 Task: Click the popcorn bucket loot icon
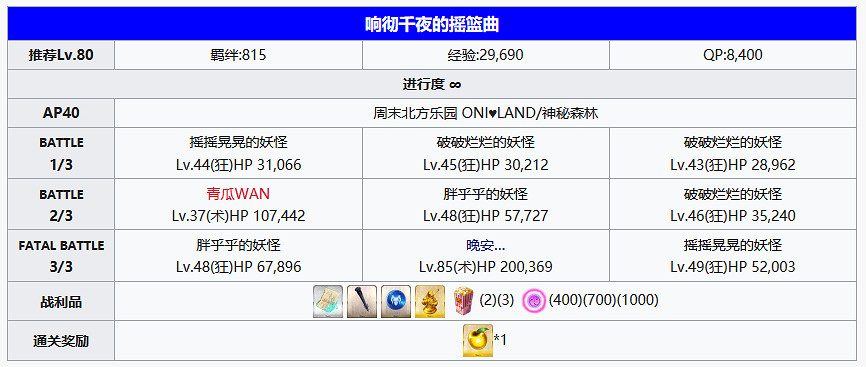coord(463,301)
